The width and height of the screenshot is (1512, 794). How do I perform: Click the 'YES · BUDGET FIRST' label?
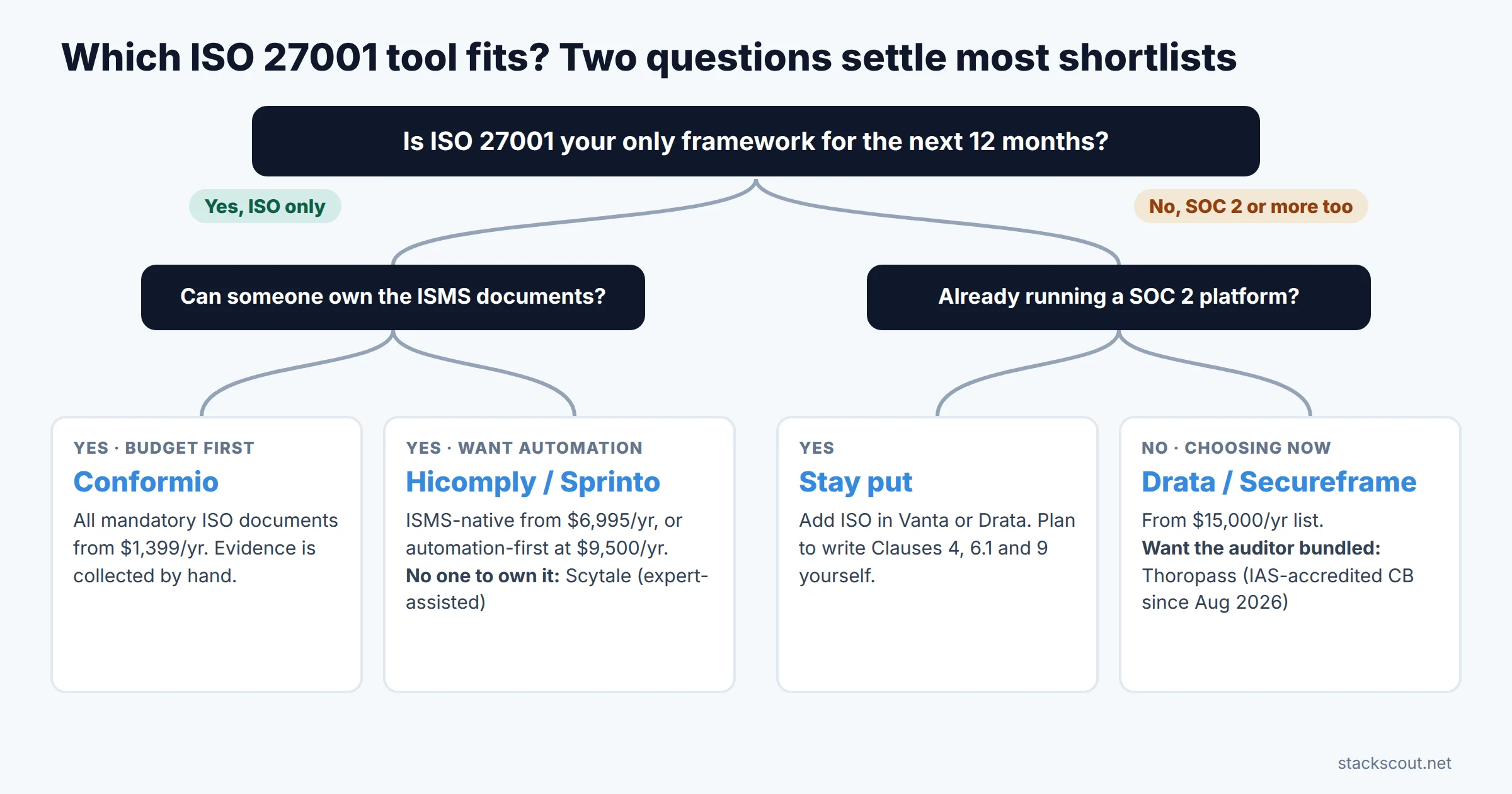tap(164, 448)
